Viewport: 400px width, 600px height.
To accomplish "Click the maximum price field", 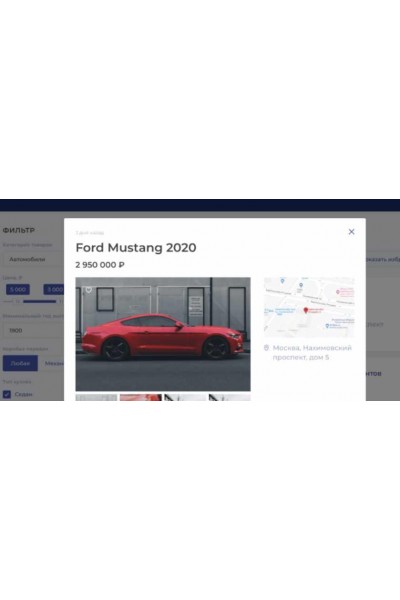I will (x=54, y=289).
